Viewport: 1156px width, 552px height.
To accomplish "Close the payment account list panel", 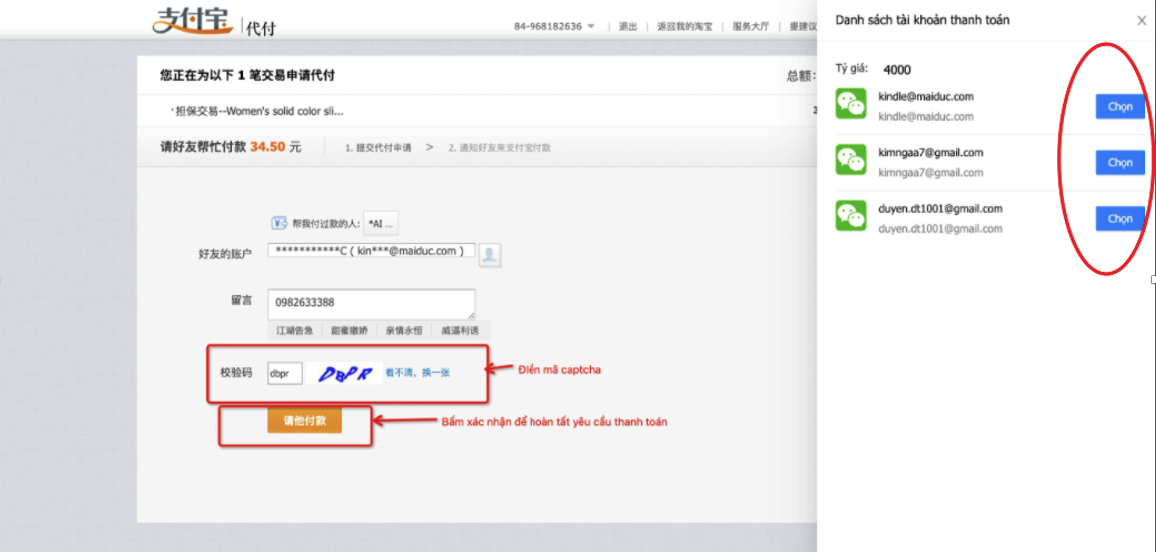I will point(1142,21).
